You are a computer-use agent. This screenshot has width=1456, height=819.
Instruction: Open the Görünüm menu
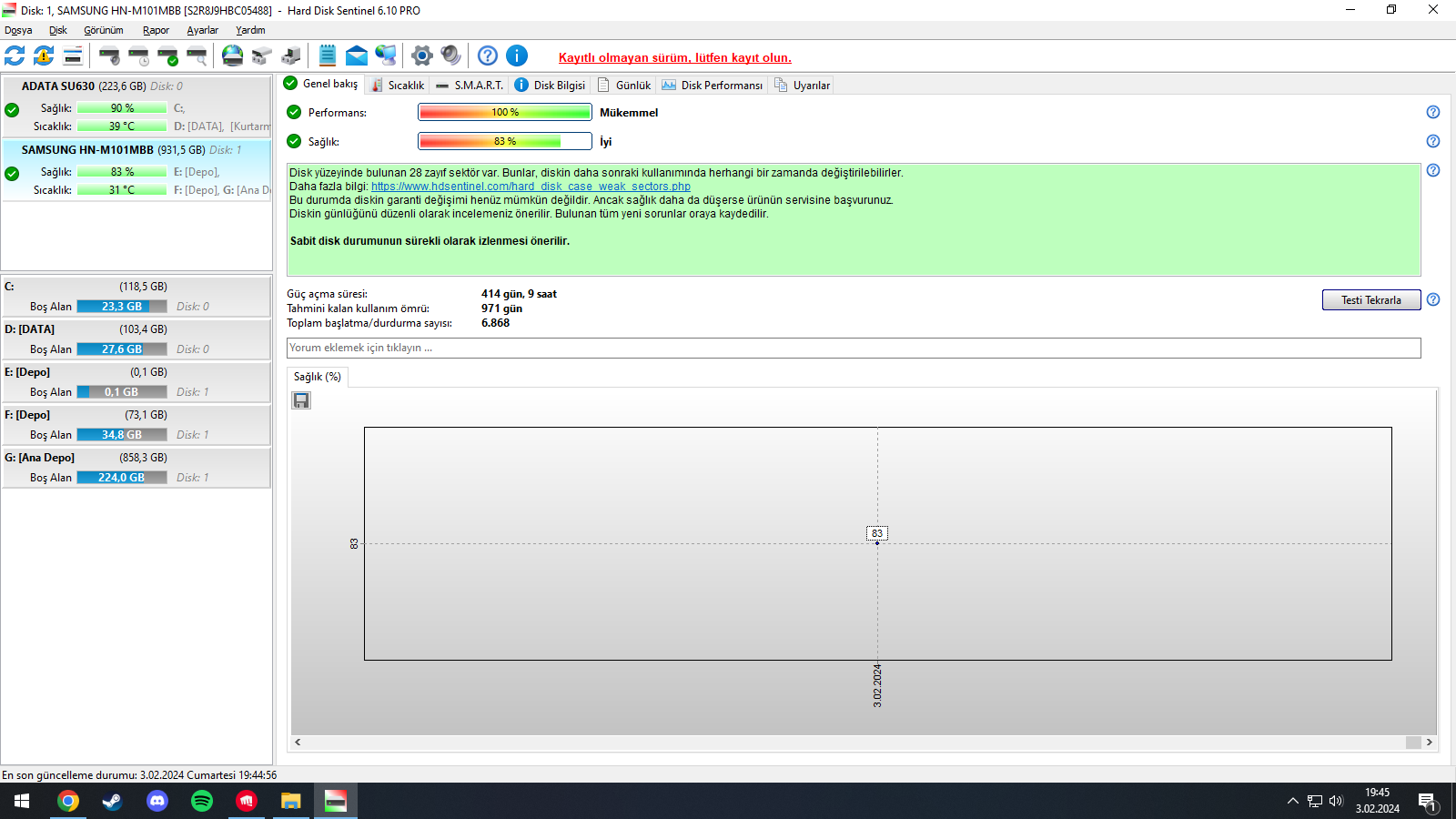104,30
